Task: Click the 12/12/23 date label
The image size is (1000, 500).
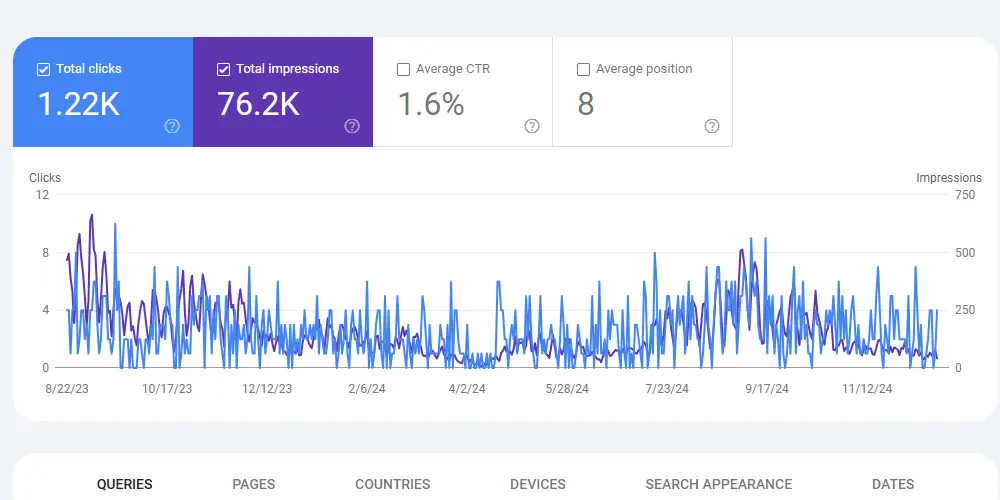Action: pos(267,389)
